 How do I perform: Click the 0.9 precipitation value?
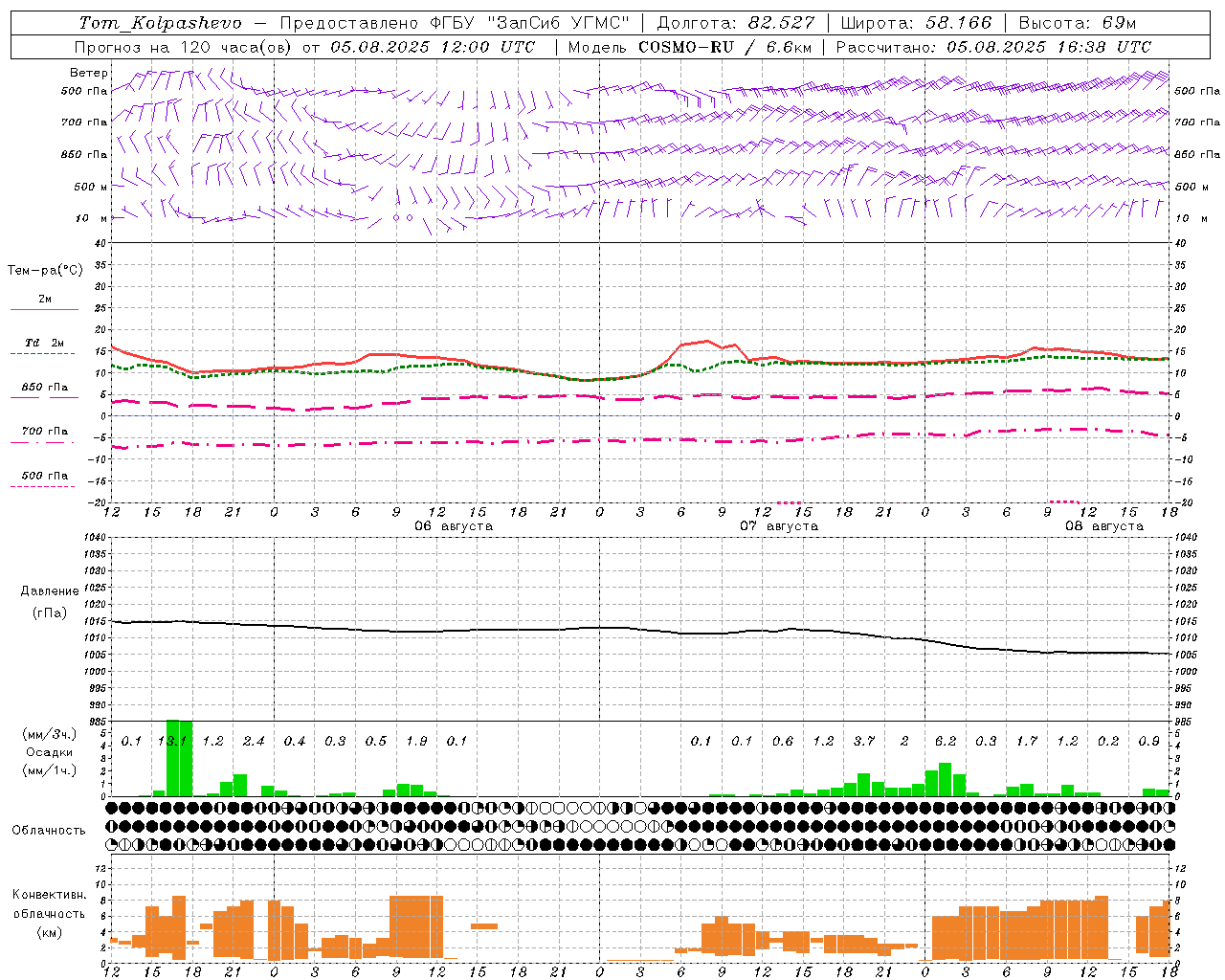coord(1149,742)
